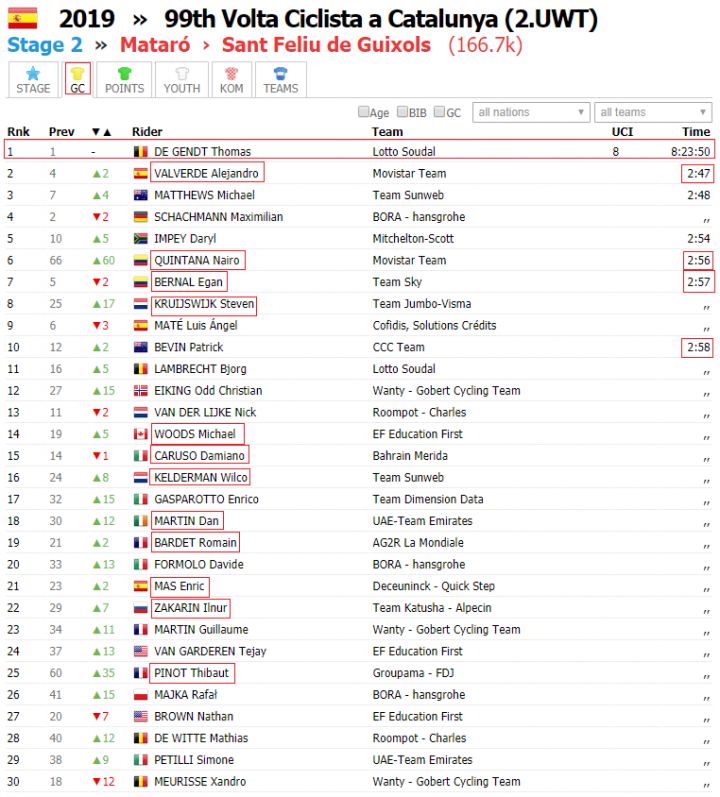This screenshot has width=720, height=797.
Task: Open rider DE GENDT Thomas profile
Action: click(x=202, y=151)
